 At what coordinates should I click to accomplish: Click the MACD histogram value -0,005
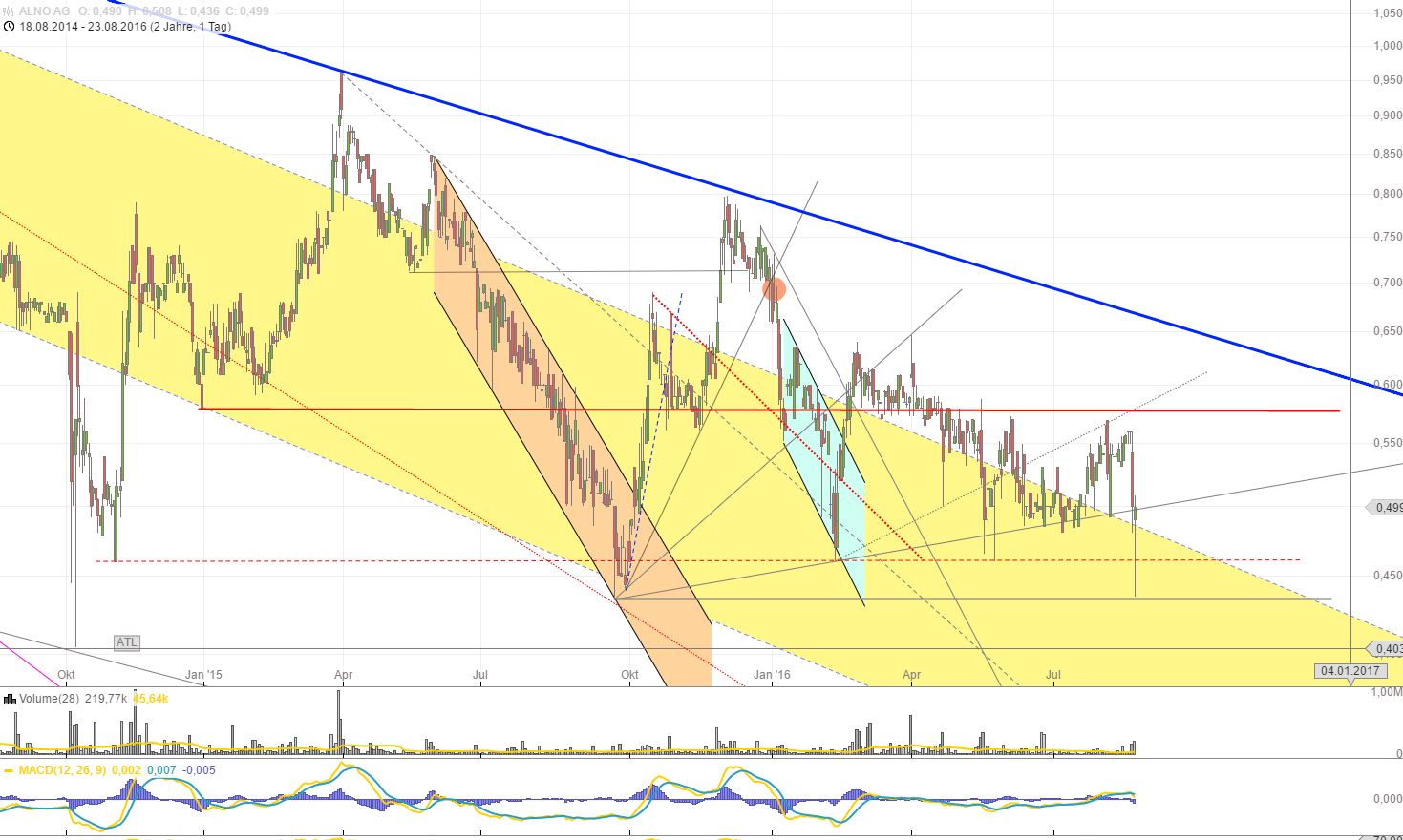click(199, 770)
